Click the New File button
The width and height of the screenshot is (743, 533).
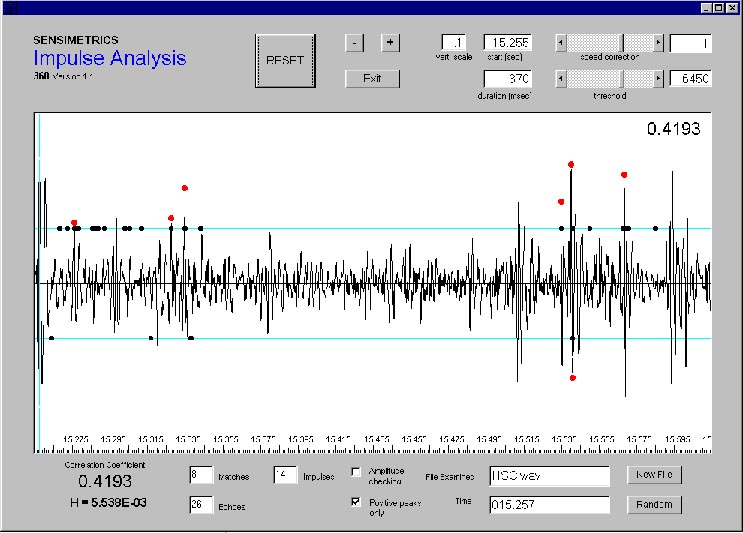[654, 475]
